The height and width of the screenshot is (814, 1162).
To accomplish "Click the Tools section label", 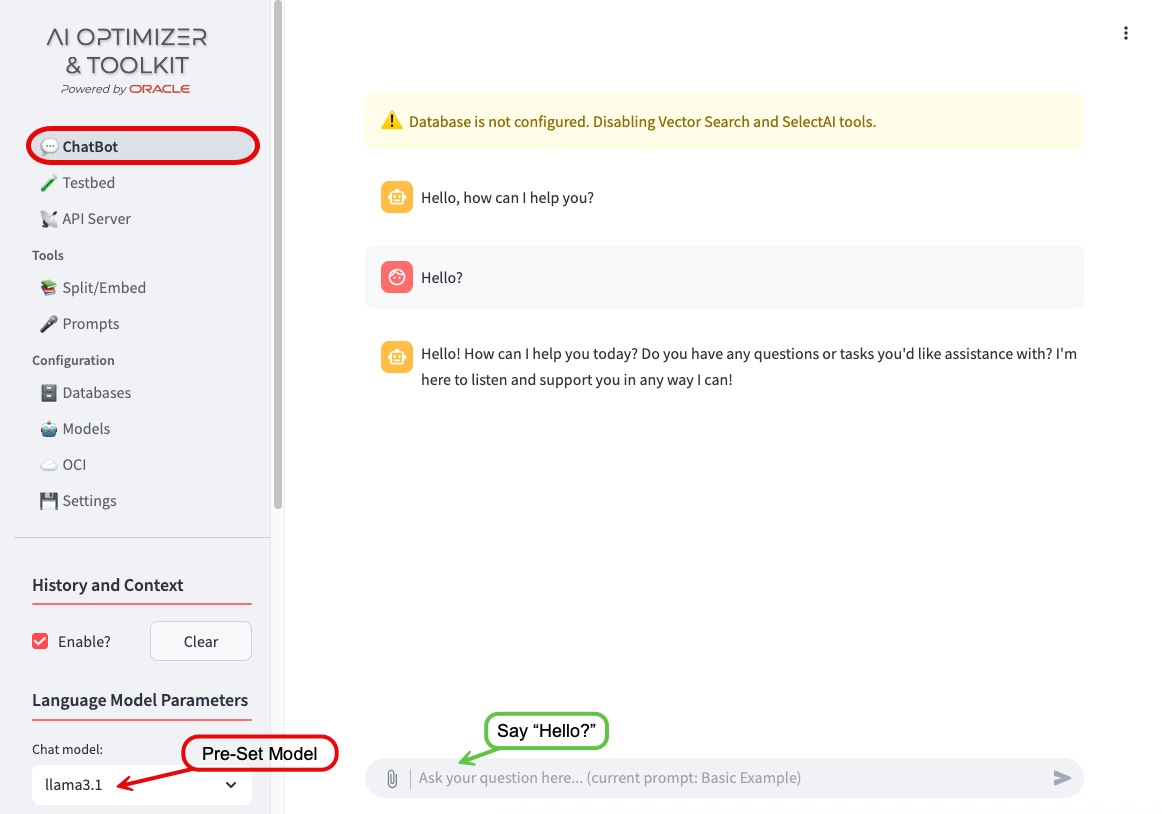I will click(x=47, y=255).
